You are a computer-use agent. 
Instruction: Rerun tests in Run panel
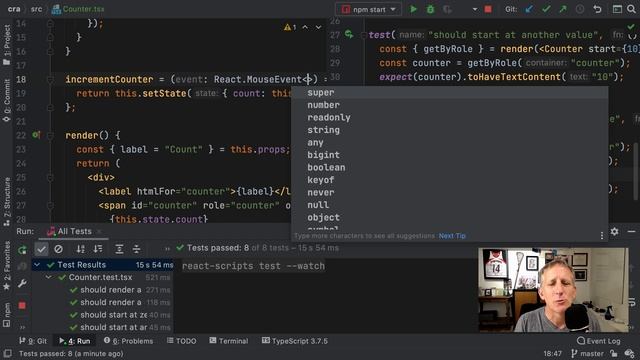(22, 249)
